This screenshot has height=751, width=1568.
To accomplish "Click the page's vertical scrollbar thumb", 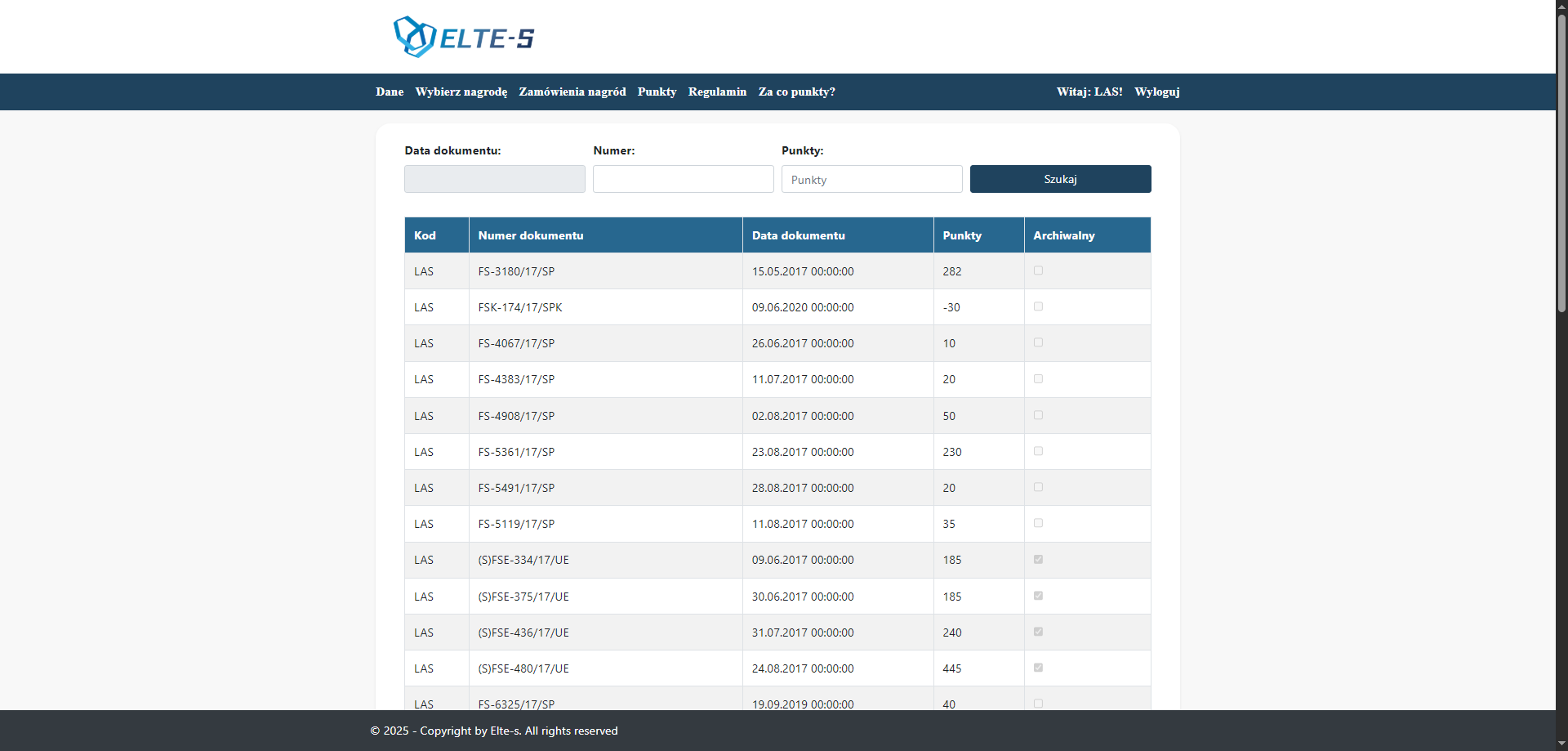I will click(1561, 163).
